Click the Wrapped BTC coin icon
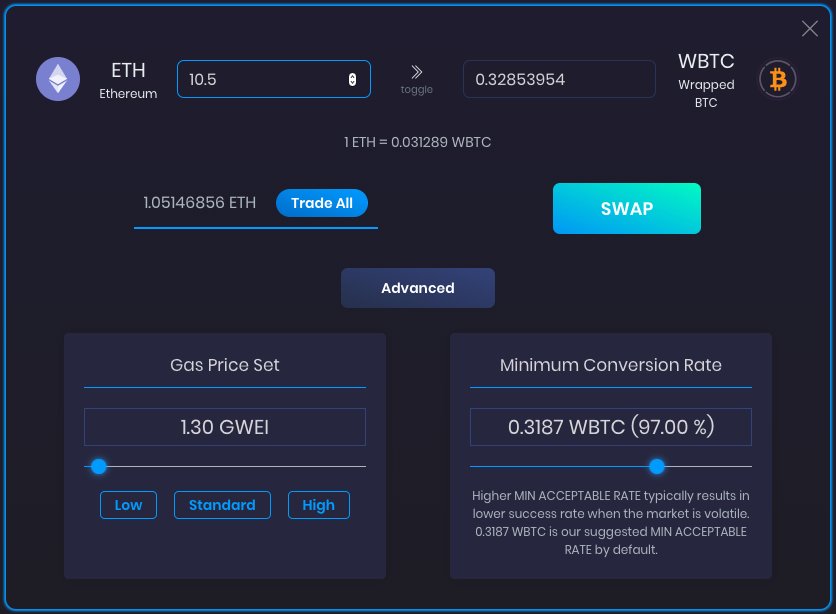Viewport: 836px width, 614px height. coord(777,79)
